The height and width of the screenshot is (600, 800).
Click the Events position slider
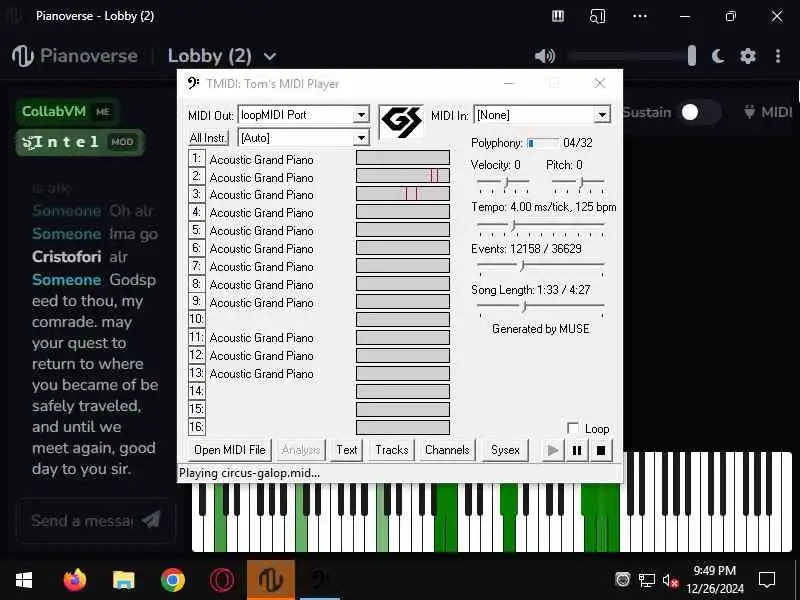point(541,267)
